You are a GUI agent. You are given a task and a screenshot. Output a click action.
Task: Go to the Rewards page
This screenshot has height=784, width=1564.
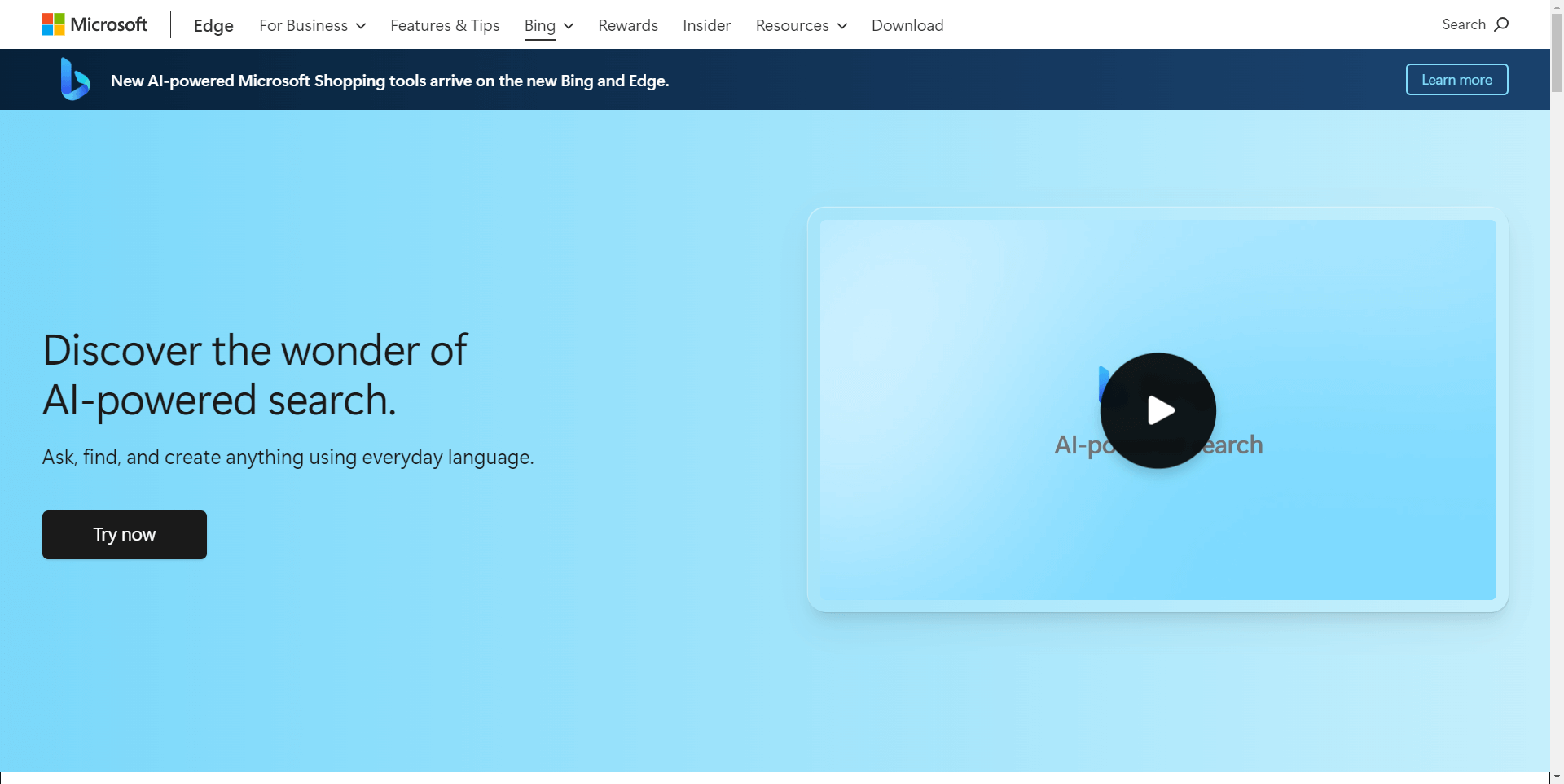point(628,25)
